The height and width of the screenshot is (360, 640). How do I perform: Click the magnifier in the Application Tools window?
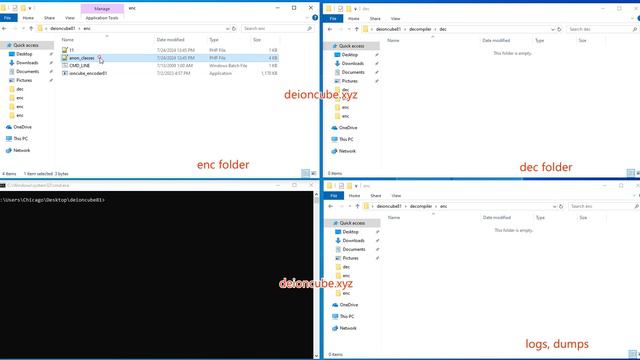pyautogui.click(x=309, y=29)
